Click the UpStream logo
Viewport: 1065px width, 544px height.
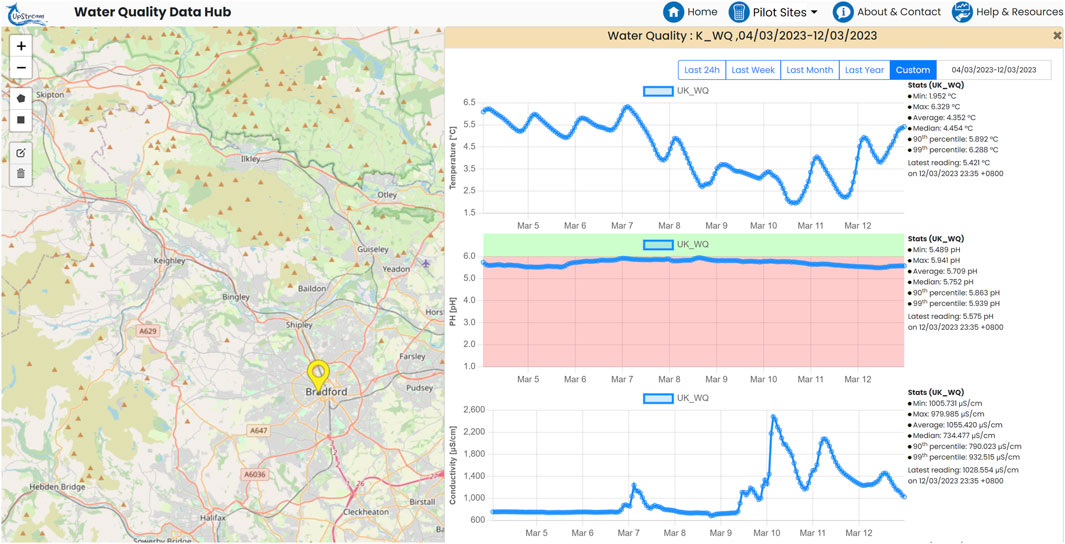coord(26,13)
